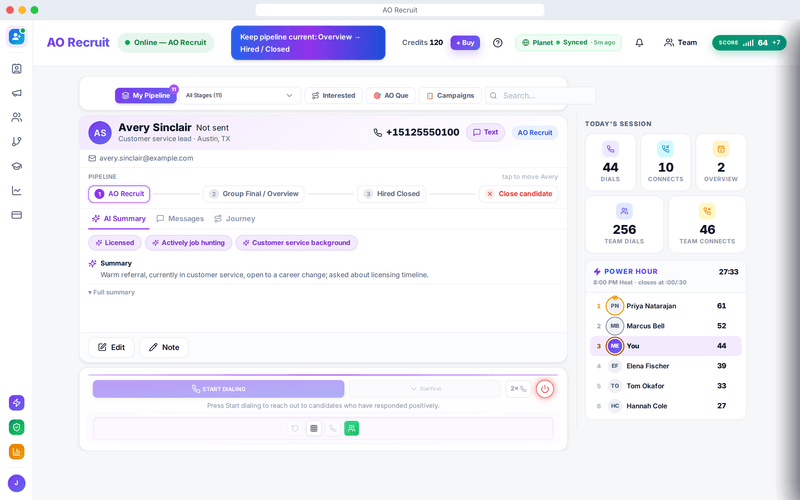800x500 pixels.
Task: Click the green people icon in dialer bar
Action: tap(352, 429)
